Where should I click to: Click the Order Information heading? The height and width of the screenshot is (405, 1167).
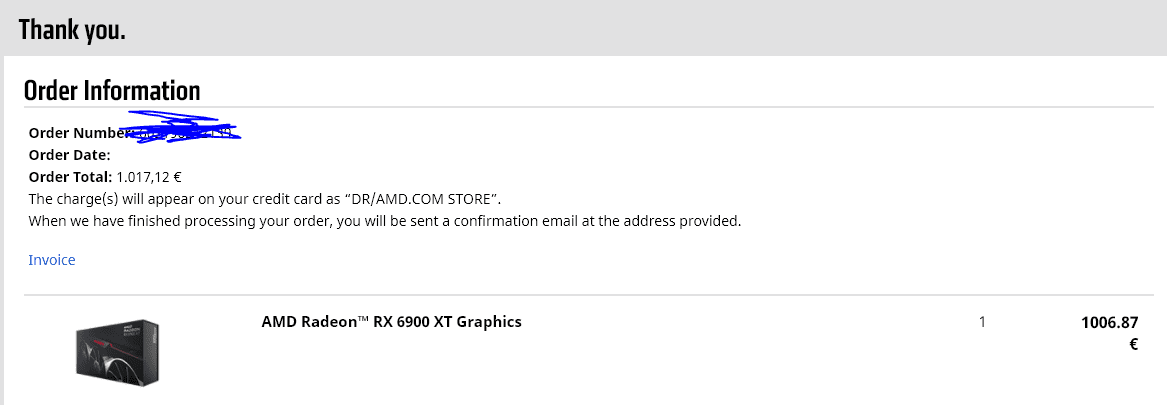coord(112,90)
